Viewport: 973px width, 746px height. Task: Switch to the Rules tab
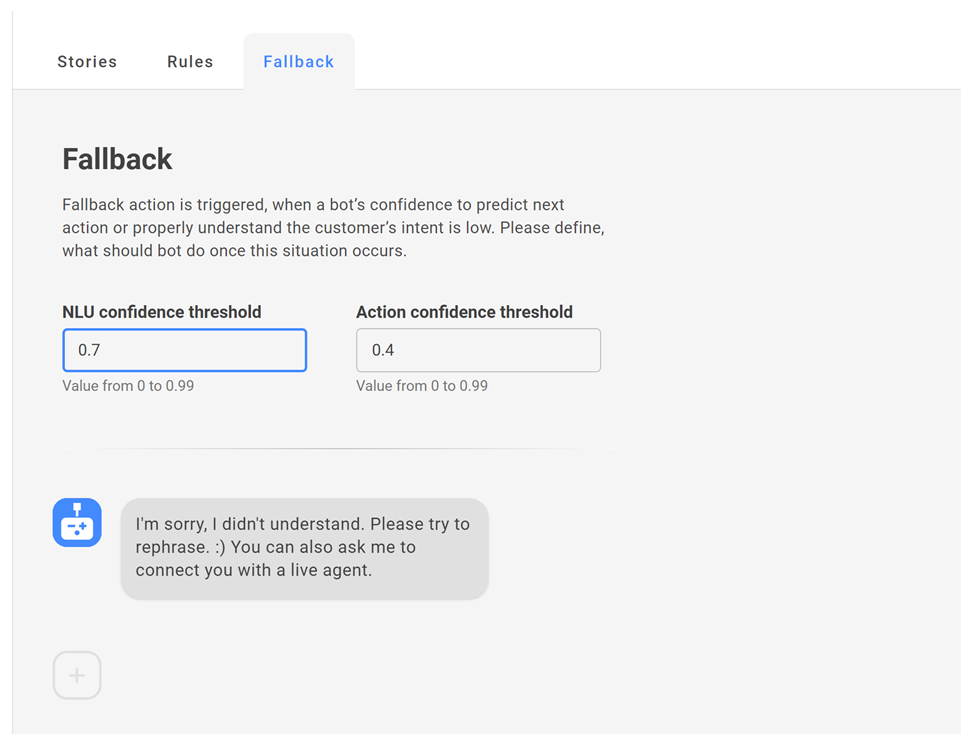point(190,61)
